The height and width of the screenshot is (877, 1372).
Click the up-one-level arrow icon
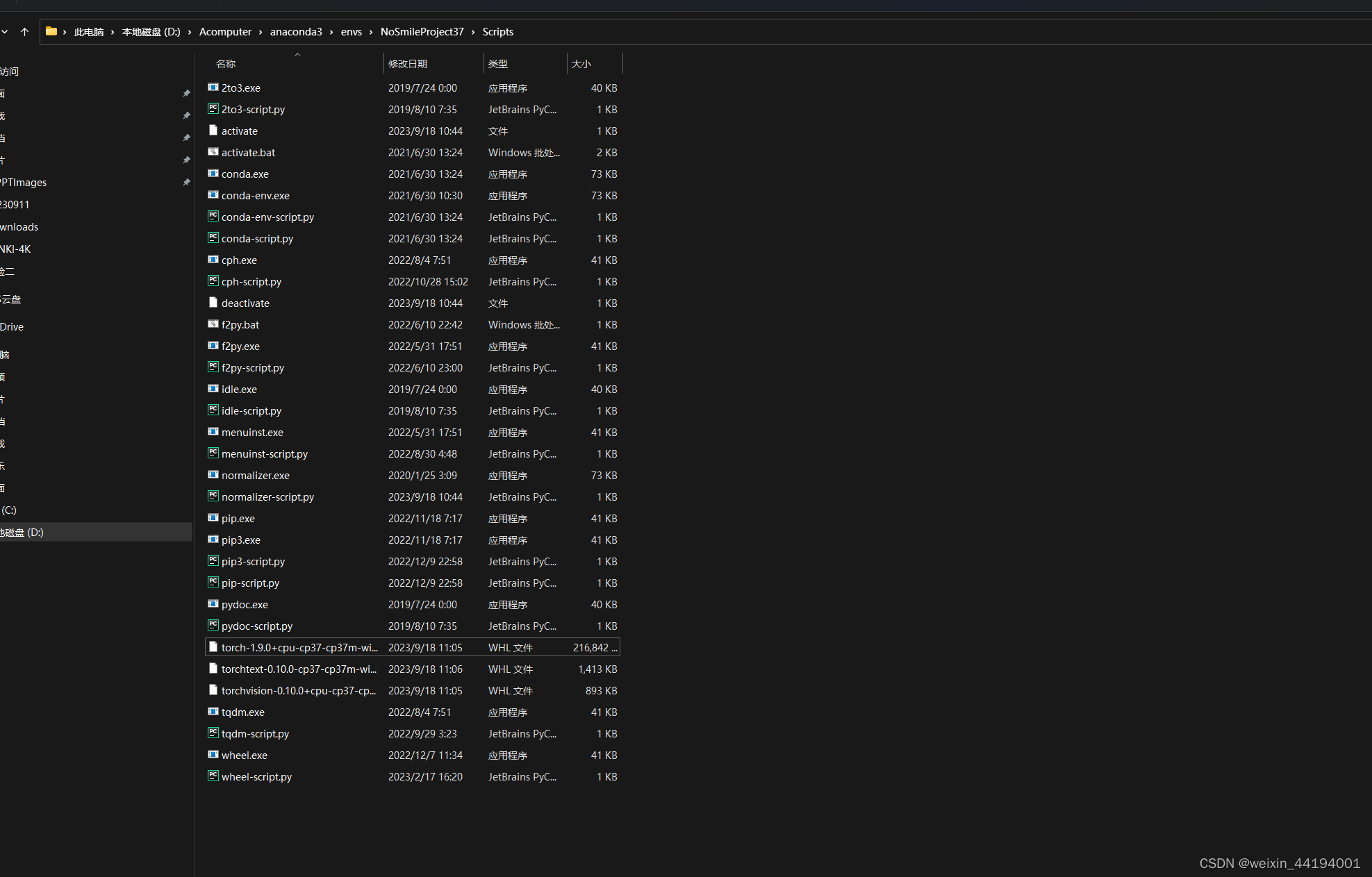pyautogui.click(x=24, y=32)
